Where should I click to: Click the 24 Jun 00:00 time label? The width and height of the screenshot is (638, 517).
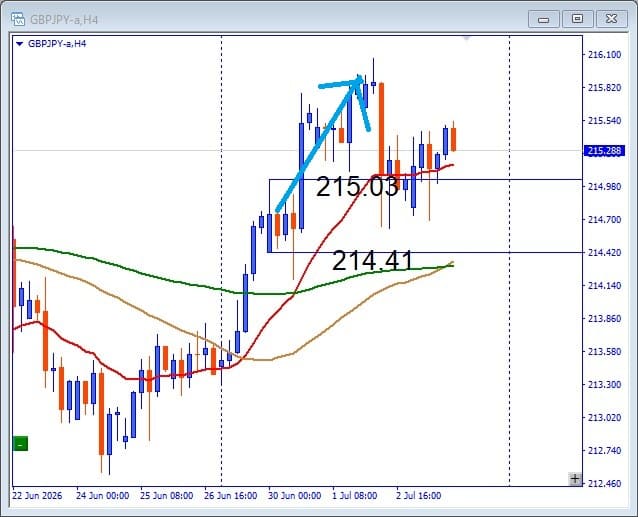[x=103, y=496]
